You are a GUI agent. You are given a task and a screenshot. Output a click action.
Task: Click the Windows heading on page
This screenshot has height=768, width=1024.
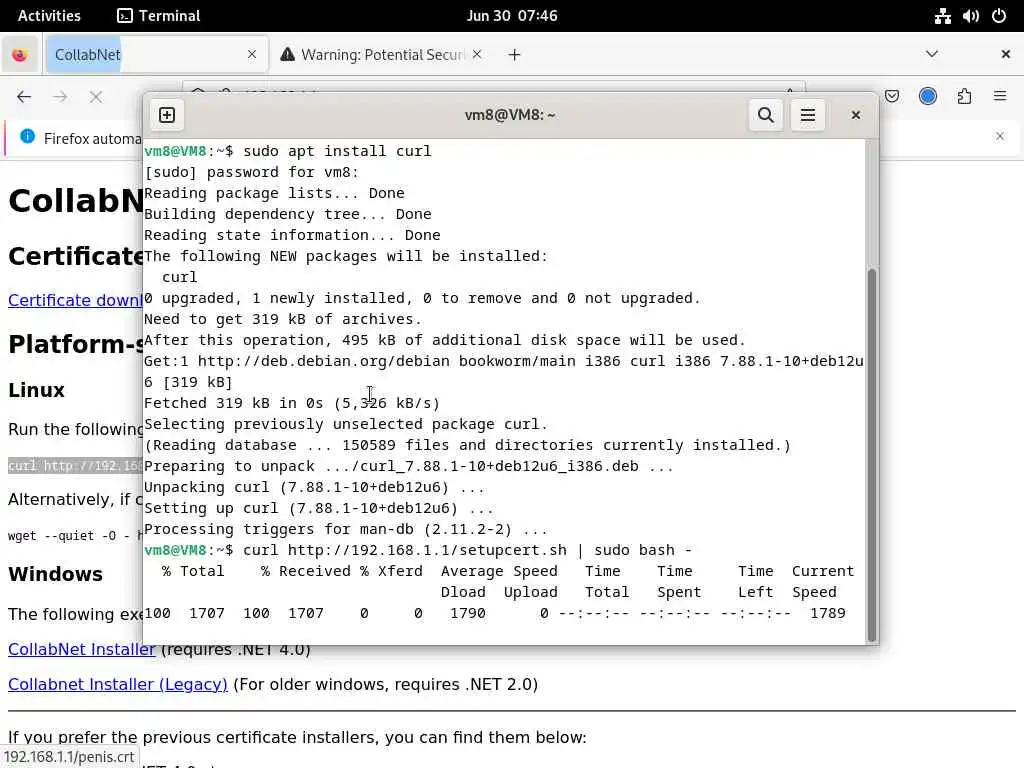tap(56, 574)
